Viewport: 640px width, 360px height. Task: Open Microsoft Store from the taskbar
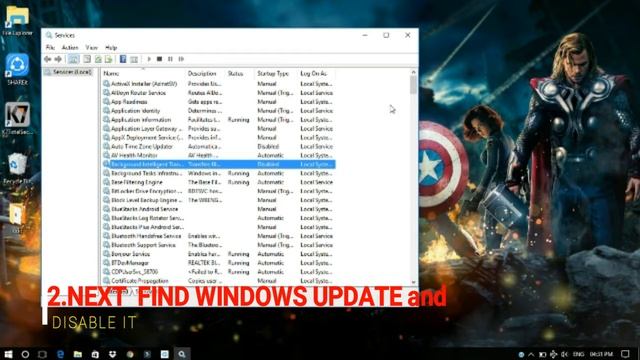point(95,354)
